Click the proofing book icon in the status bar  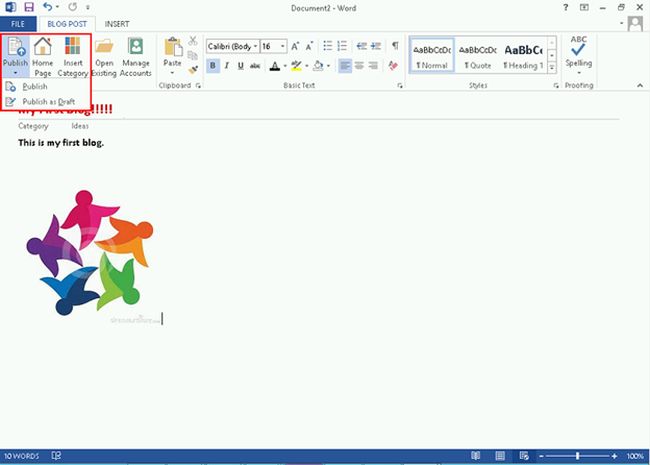tap(56, 455)
